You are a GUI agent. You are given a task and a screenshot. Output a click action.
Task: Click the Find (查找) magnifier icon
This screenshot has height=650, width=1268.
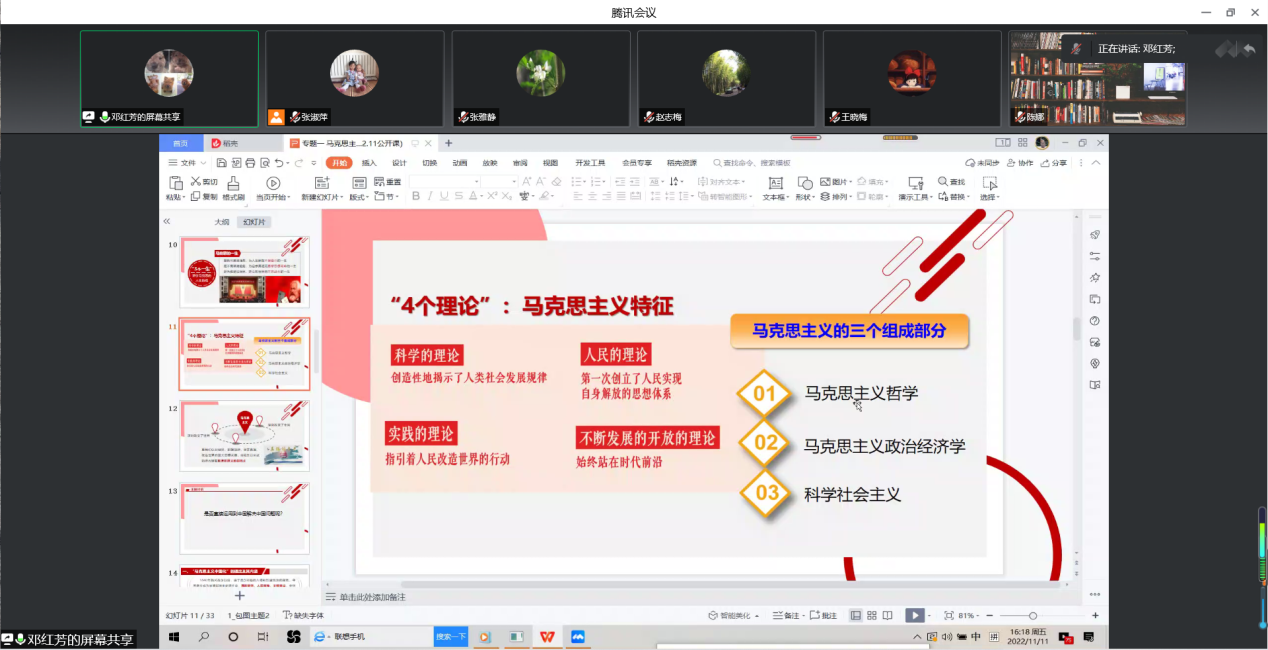tap(943, 182)
